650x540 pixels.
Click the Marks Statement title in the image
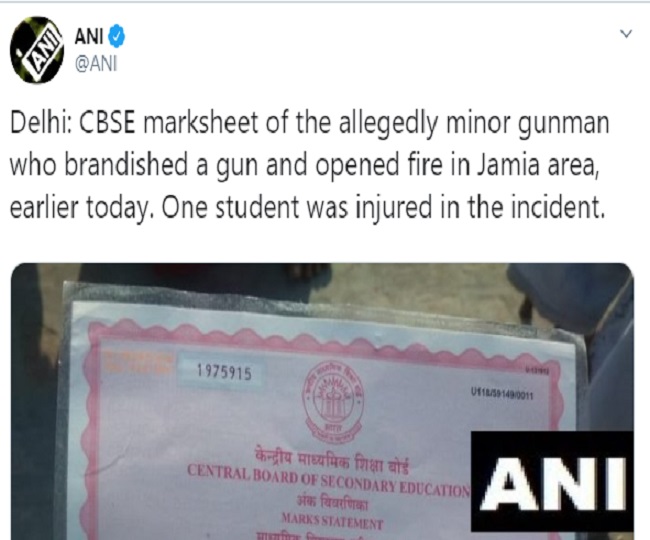pos(332,521)
